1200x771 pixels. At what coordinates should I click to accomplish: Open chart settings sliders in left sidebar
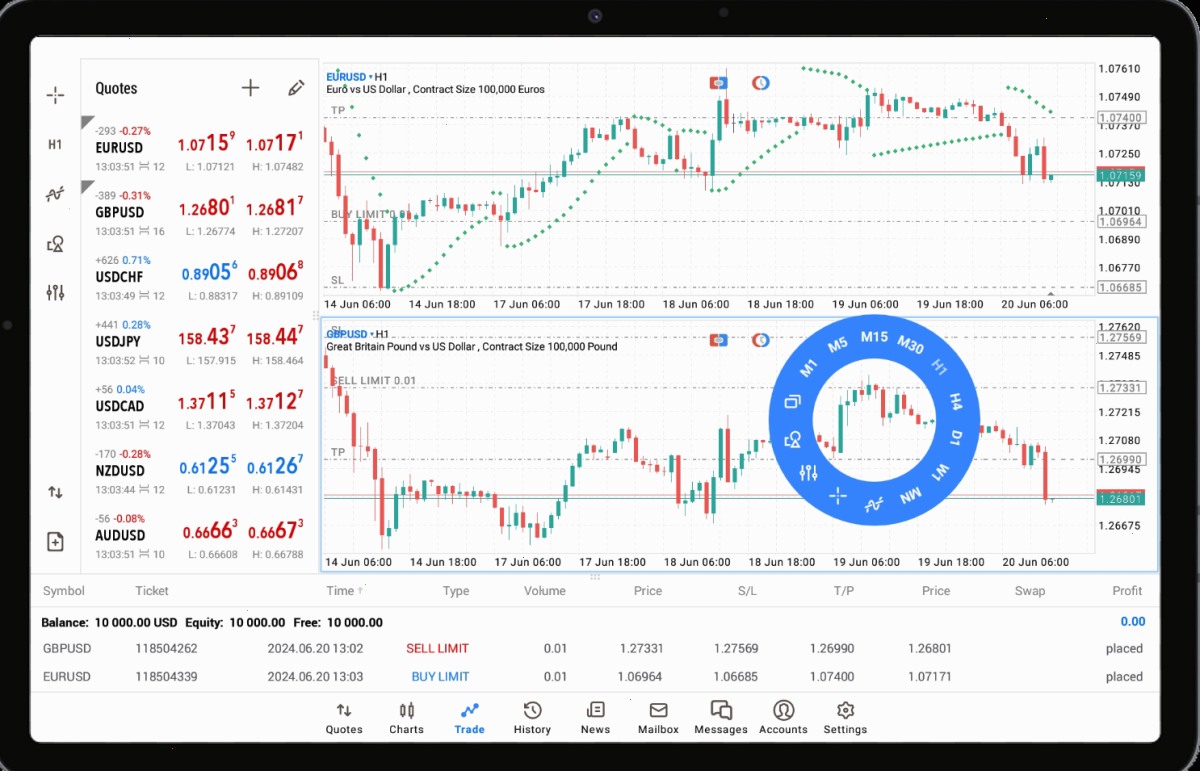(x=55, y=292)
